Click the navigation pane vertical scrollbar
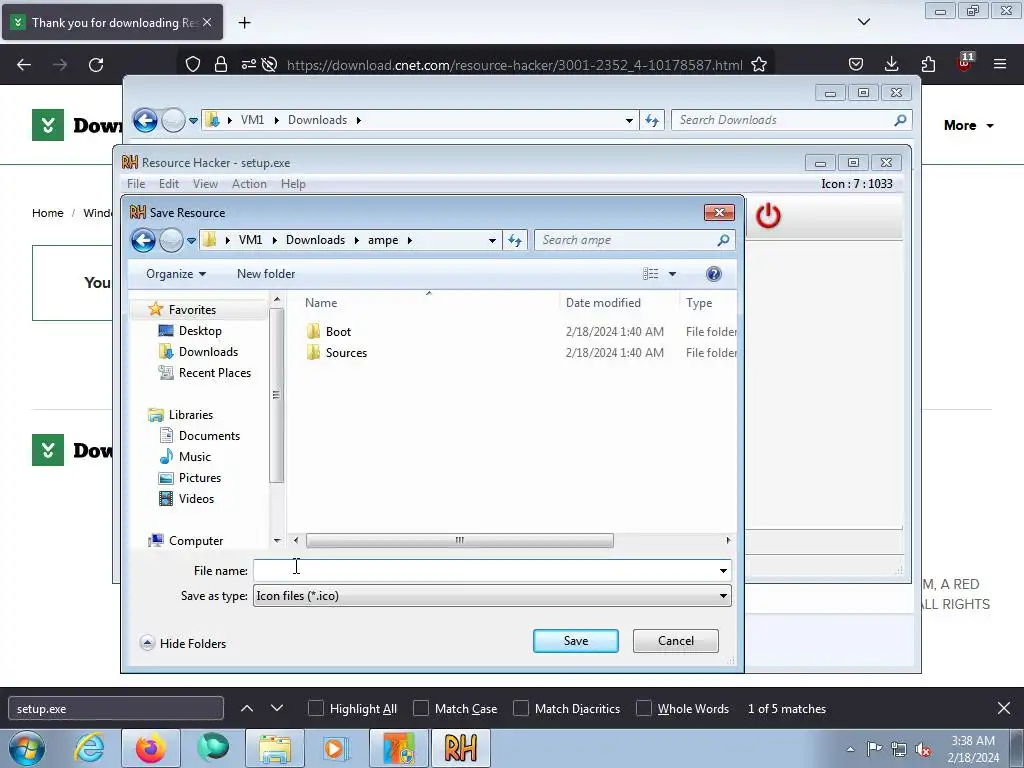 pos(276,396)
